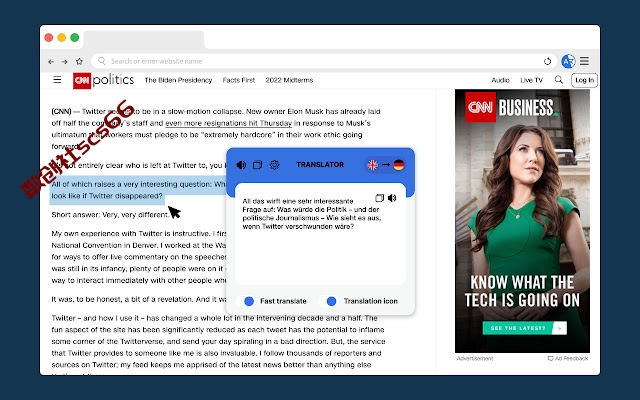Click the browser forward arrow
This screenshot has width=640, height=400.
pos(64,62)
